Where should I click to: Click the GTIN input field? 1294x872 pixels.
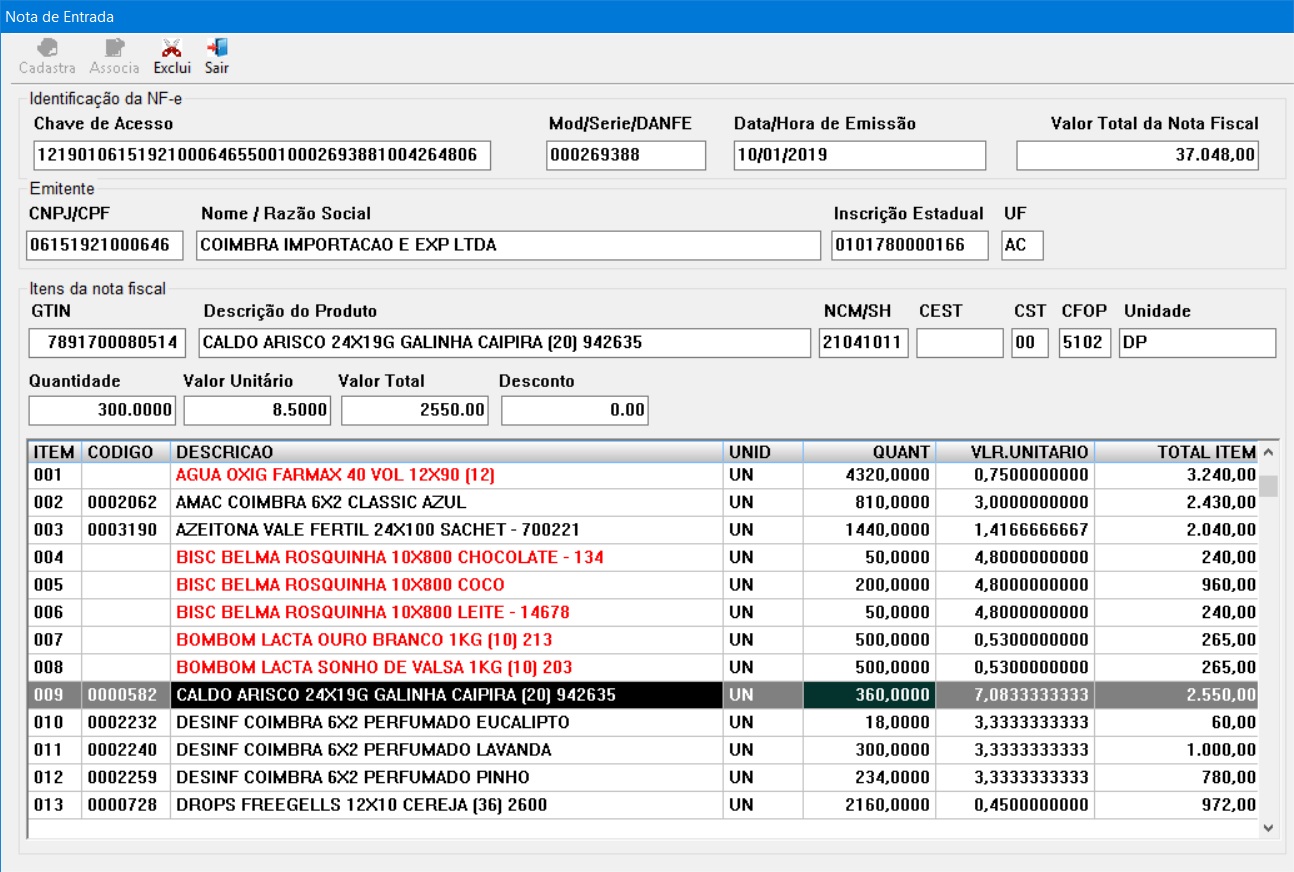pyautogui.click(x=107, y=344)
